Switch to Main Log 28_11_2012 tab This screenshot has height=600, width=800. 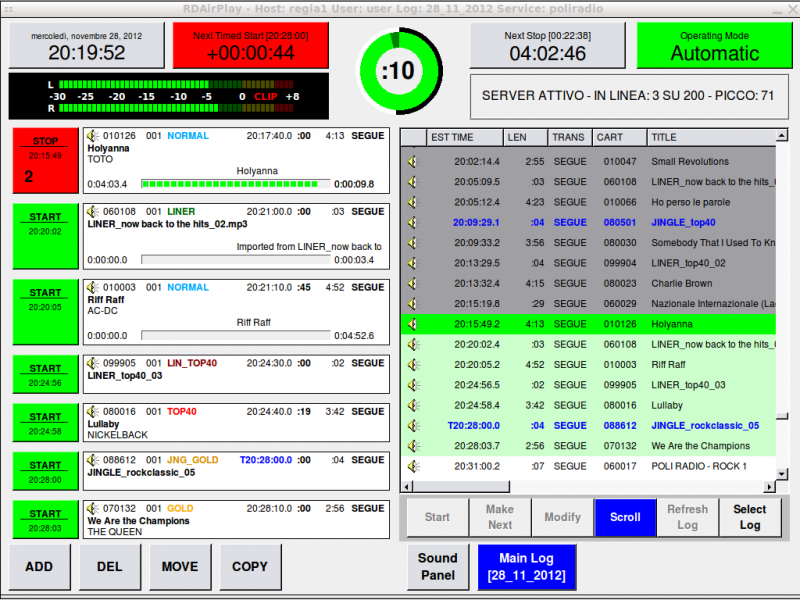[526, 566]
